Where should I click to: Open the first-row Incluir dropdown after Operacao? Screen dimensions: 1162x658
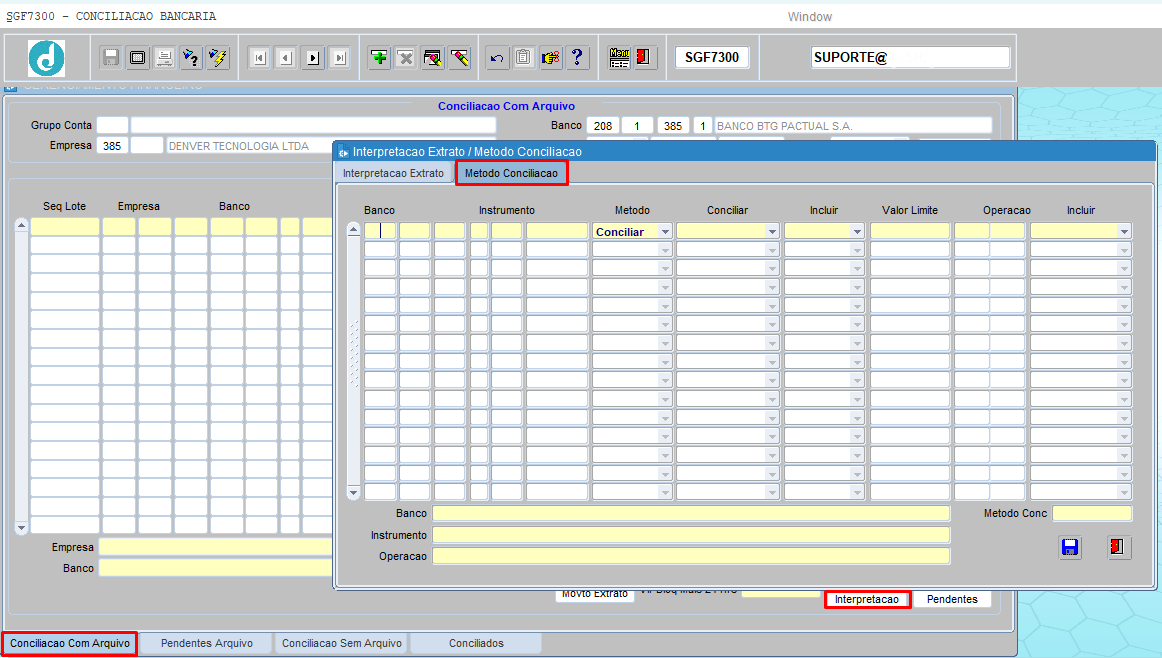(1124, 232)
